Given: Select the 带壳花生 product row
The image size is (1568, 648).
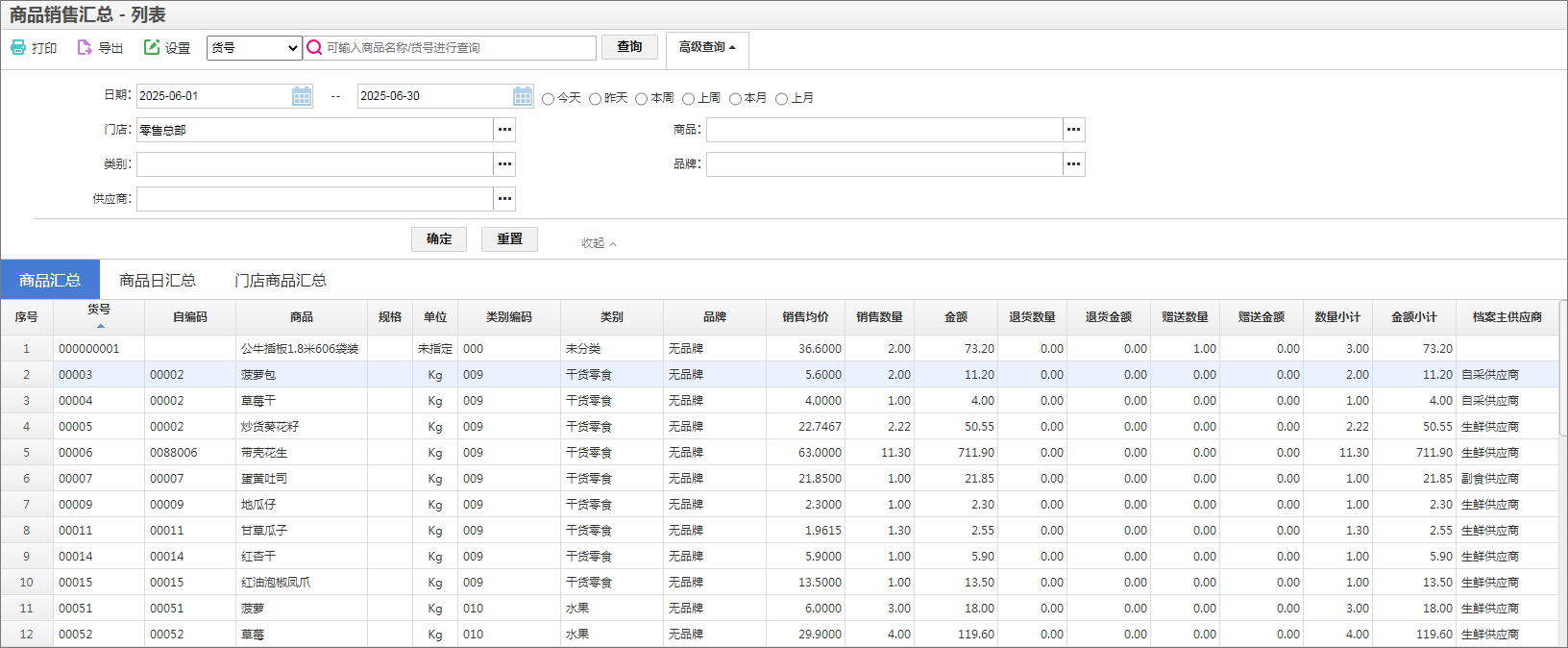Looking at the screenshot, I should click(779, 452).
